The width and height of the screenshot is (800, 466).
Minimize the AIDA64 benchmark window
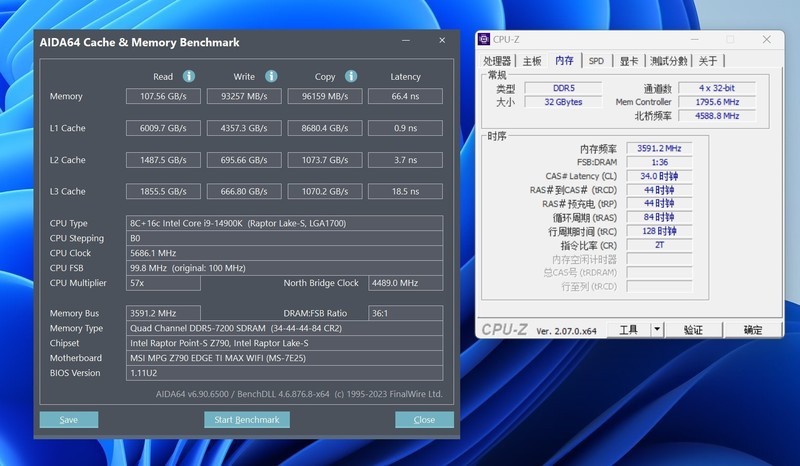(406, 40)
